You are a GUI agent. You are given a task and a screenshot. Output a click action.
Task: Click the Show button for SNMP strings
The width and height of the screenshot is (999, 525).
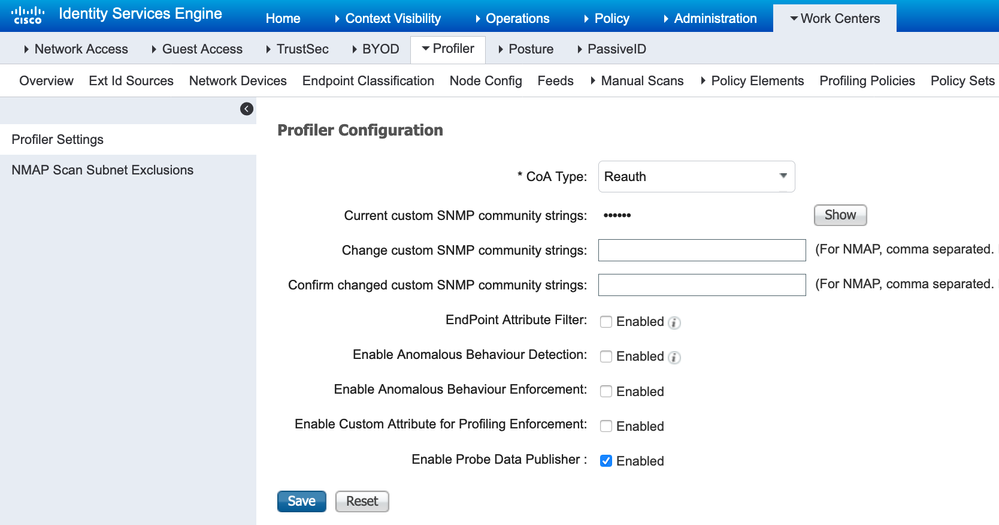(840, 215)
